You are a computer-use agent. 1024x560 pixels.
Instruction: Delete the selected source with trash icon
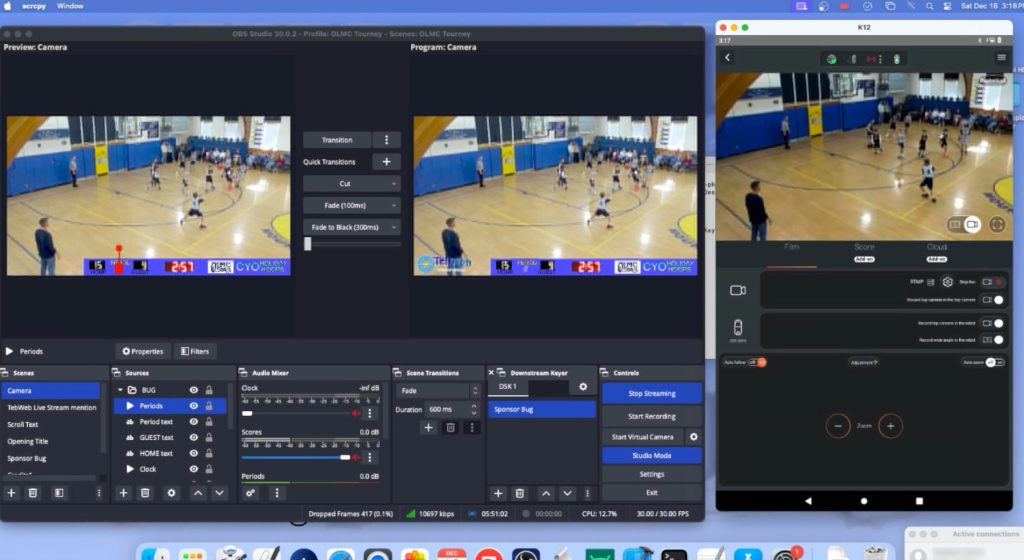[146, 493]
